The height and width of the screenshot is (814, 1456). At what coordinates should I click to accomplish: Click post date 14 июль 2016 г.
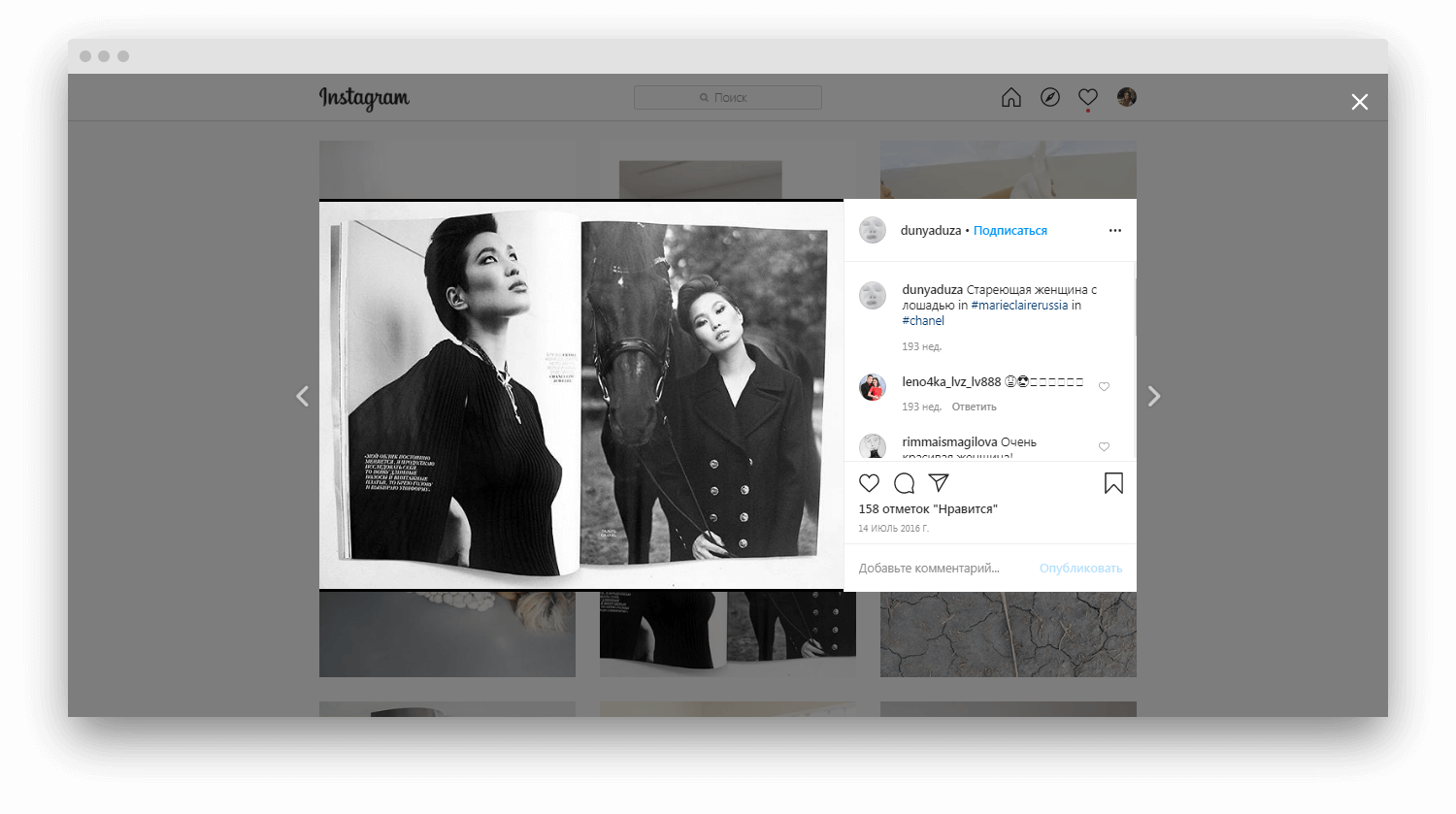(893, 529)
